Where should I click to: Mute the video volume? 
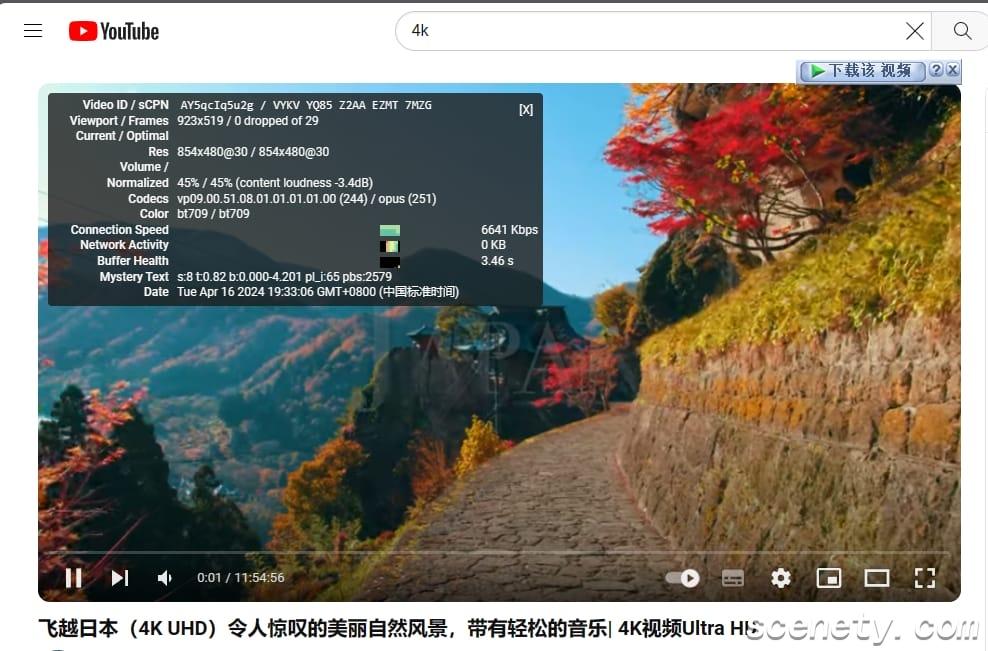pyautogui.click(x=164, y=578)
